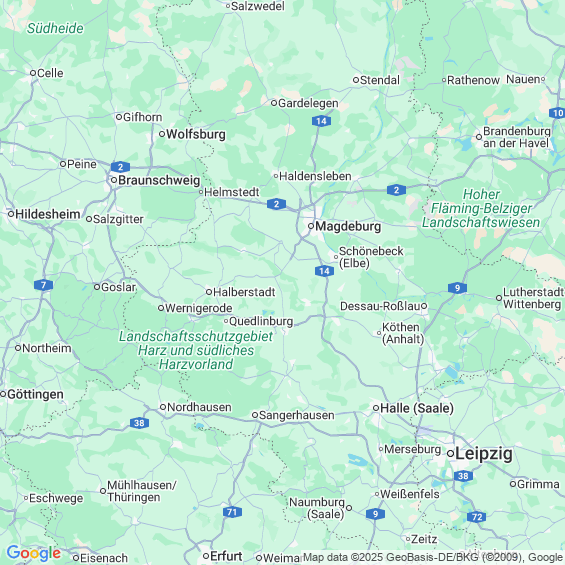565x565 pixels.
Task: Click the A71 highway shield near Erfurt
Action: click(x=232, y=512)
